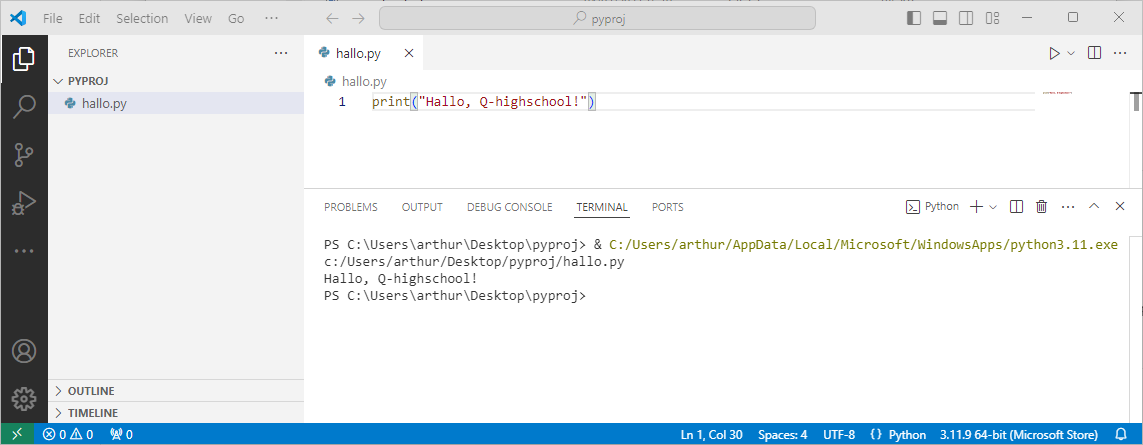1143x445 pixels.
Task: Open the Go menu
Action: pyautogui.click(x=236, y=18)
